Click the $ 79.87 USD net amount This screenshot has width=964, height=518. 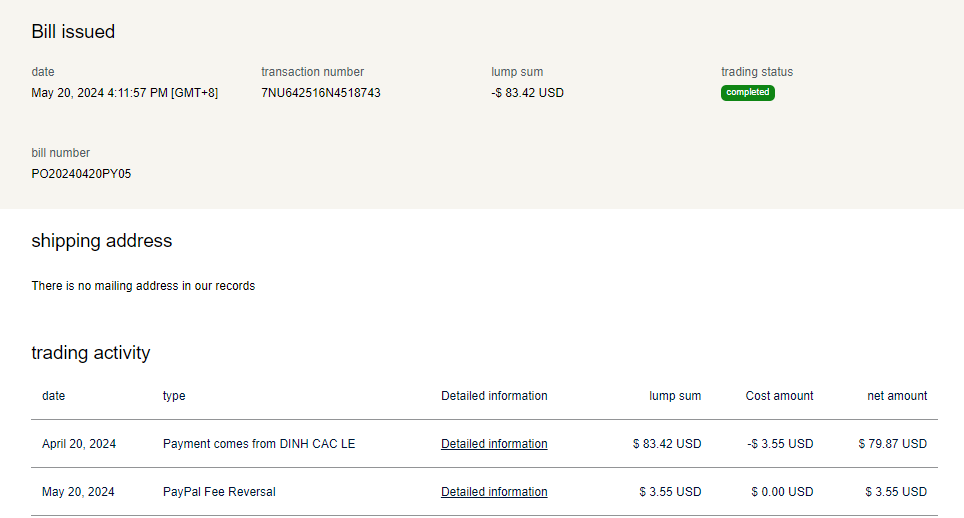[x=892, y=444]
